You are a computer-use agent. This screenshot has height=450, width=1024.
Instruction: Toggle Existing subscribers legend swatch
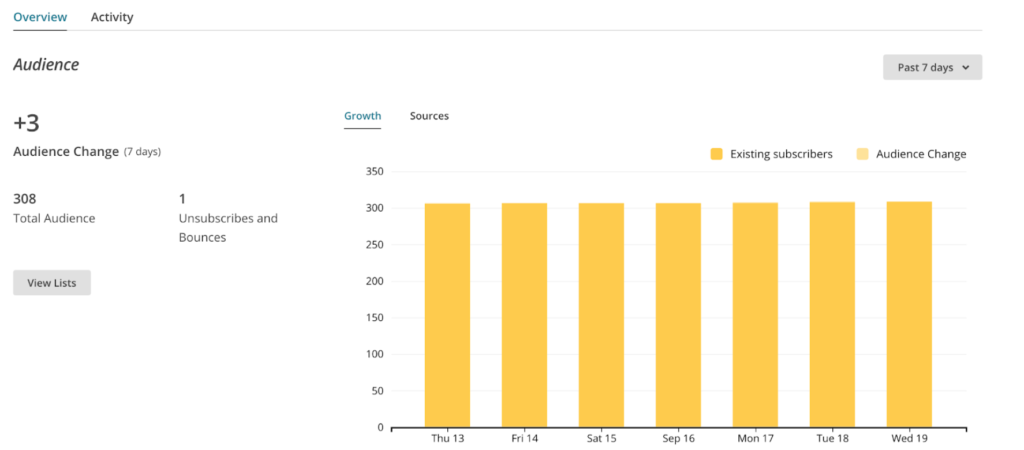tap(716, 154)
